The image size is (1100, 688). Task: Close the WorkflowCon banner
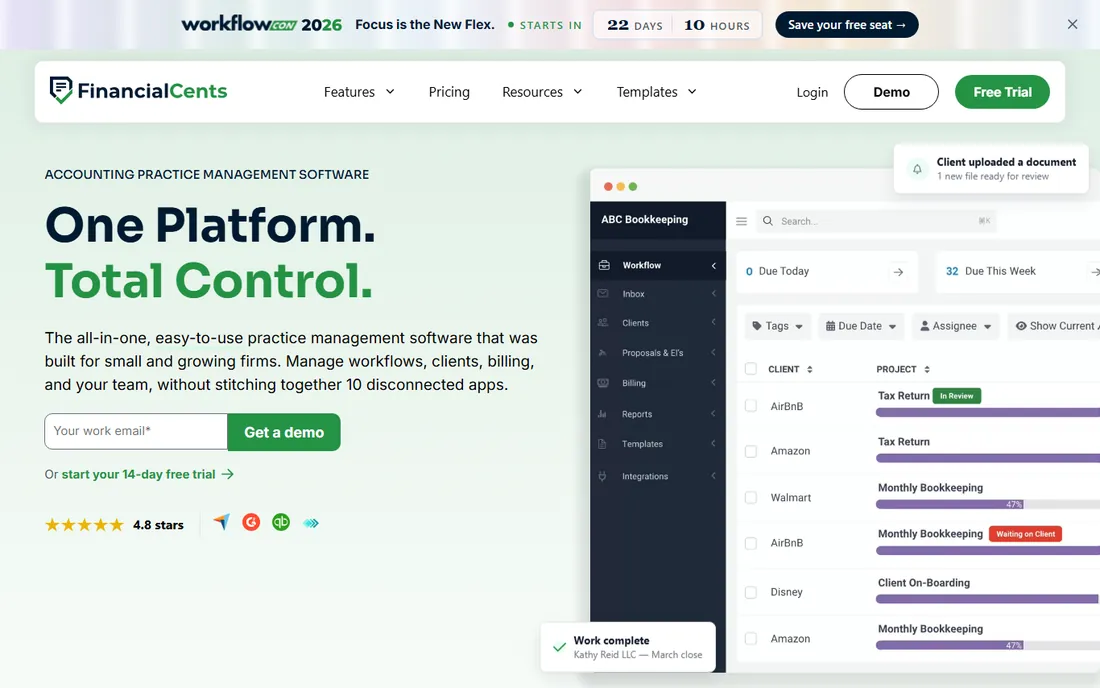pos(1072,25)
